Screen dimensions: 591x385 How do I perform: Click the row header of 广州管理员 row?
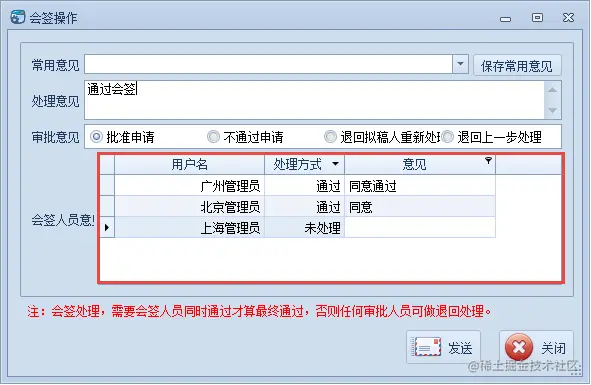click(x=107, y=186)
